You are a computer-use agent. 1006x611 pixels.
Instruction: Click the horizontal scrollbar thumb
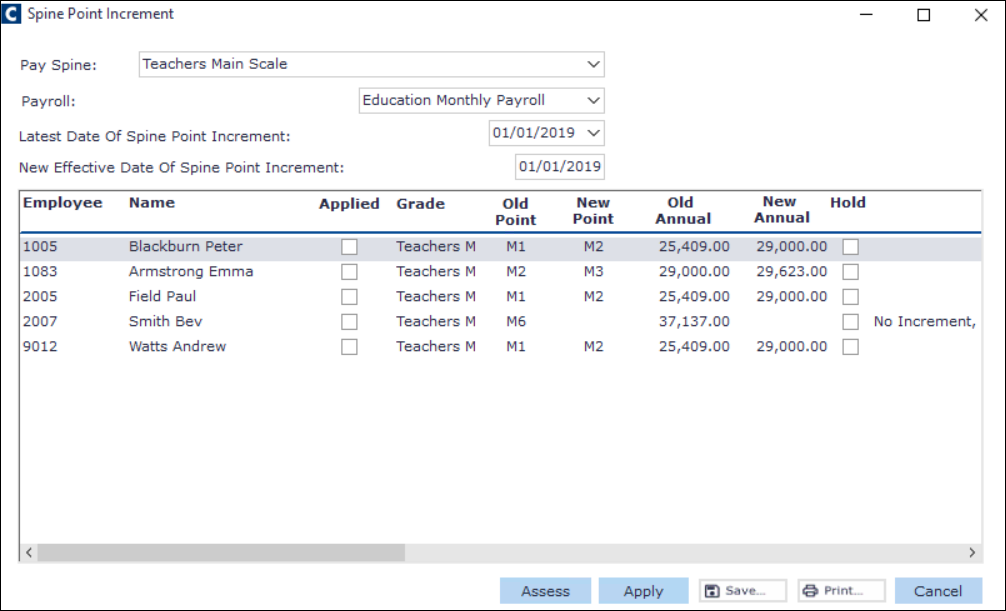pyautogui.click(x=221, y=553)
